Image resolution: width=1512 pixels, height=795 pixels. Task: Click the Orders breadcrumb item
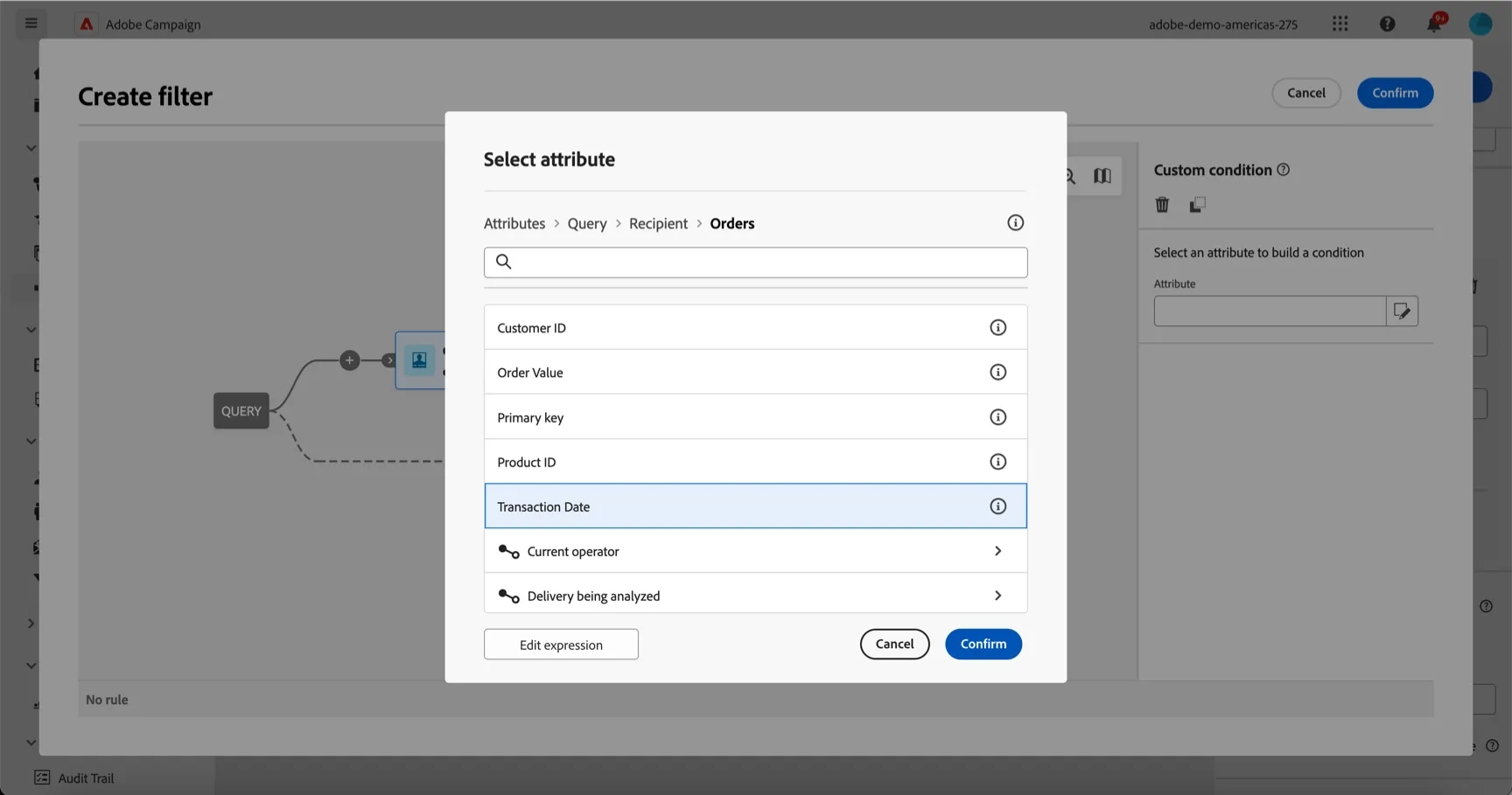pyautogui.click(x=732, y=223)
